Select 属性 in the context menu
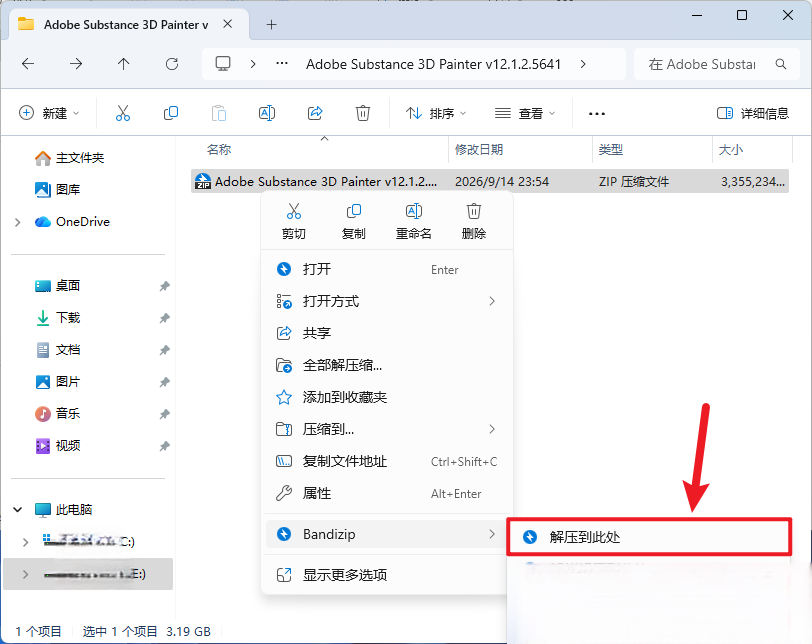 [387, 493]
